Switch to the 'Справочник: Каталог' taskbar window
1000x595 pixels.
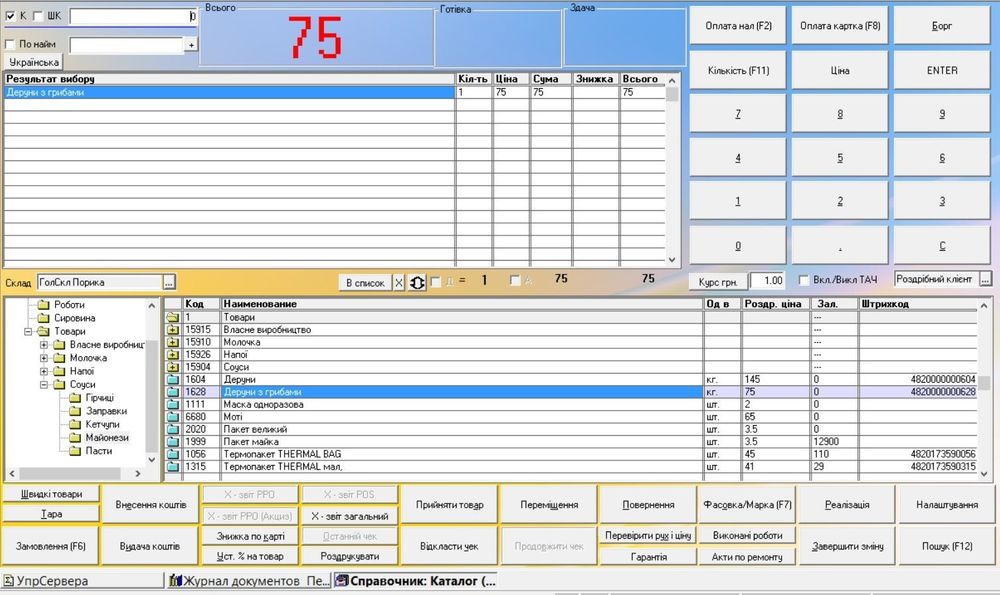pyautogui.click(x=416, y=581)
